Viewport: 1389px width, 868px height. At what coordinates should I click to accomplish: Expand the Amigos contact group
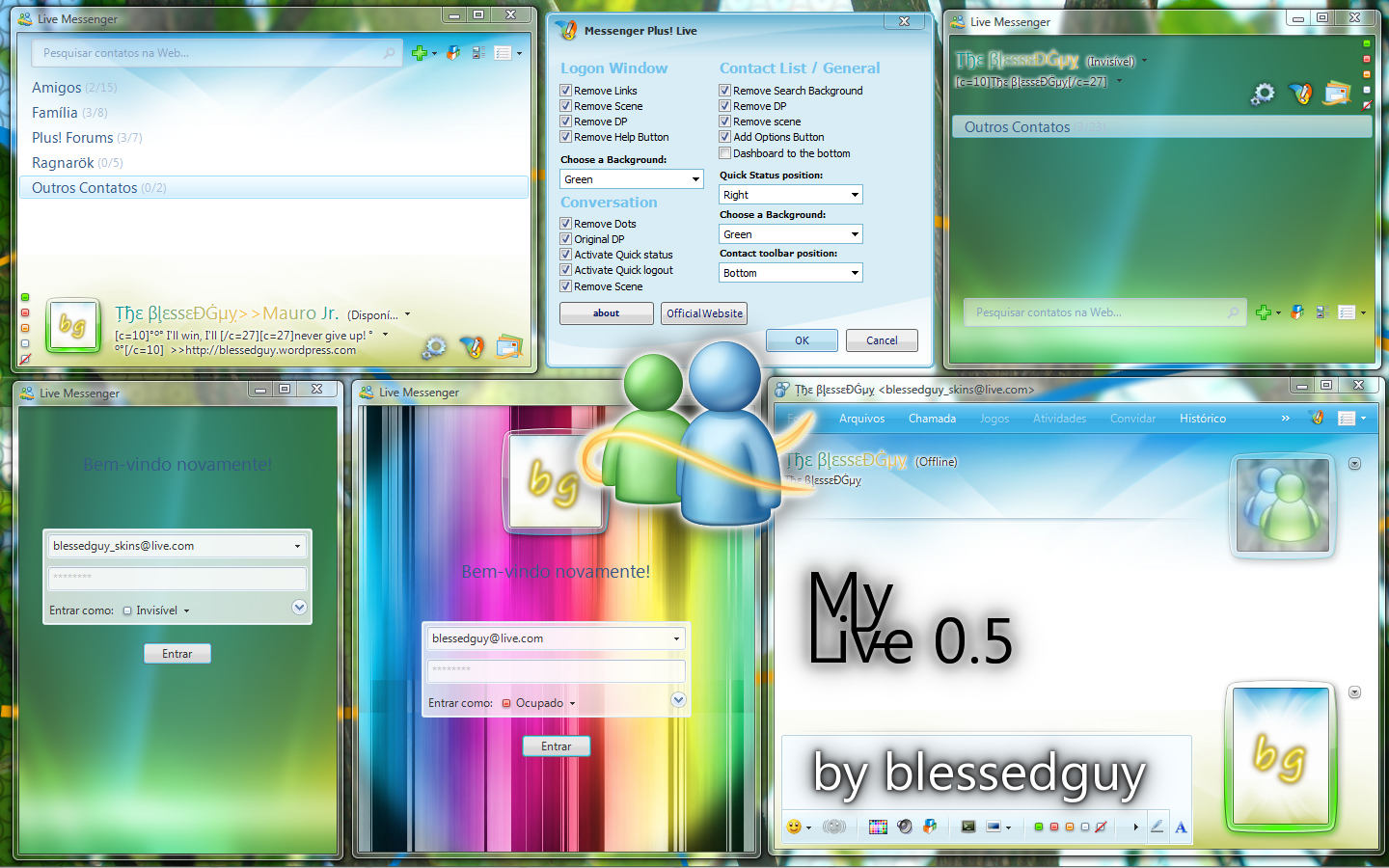pyautogui.click(x=74, y=88)
